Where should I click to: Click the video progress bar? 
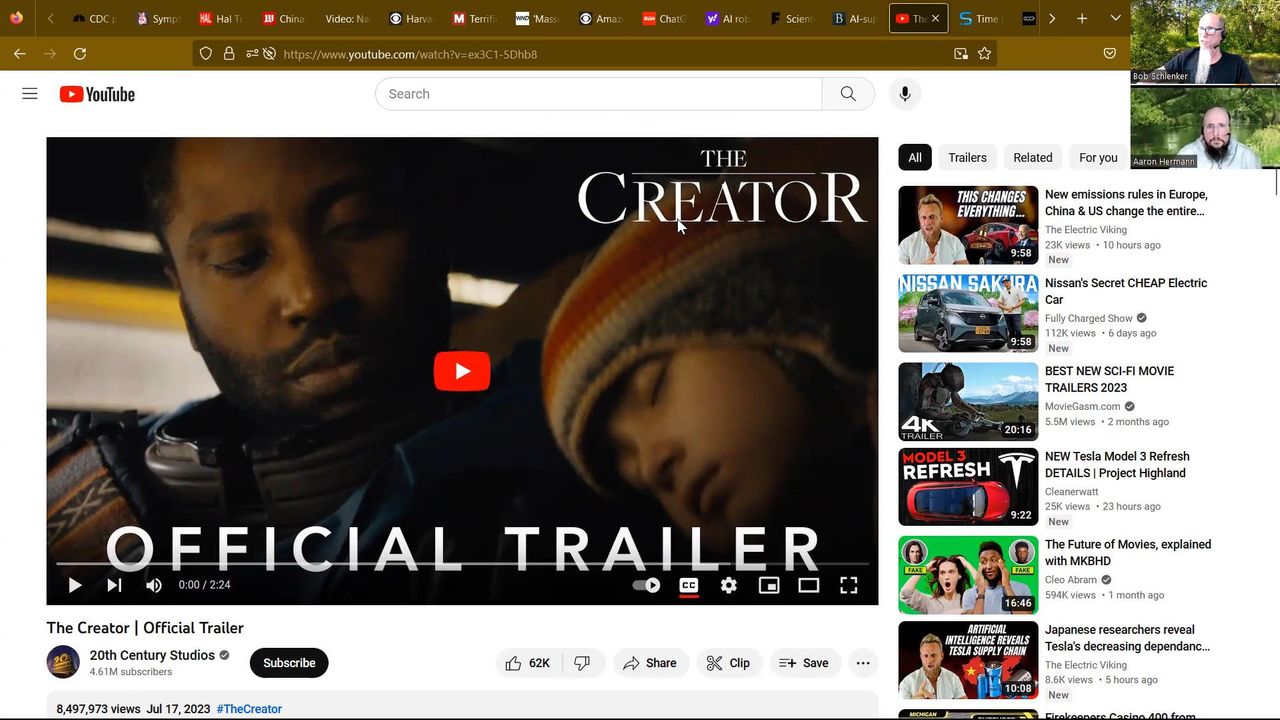(x=462, y=565)
